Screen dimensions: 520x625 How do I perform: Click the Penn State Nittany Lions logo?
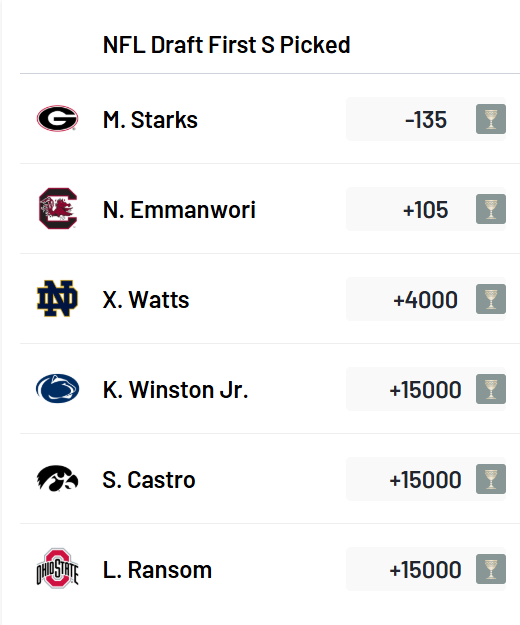coord(57,389)
